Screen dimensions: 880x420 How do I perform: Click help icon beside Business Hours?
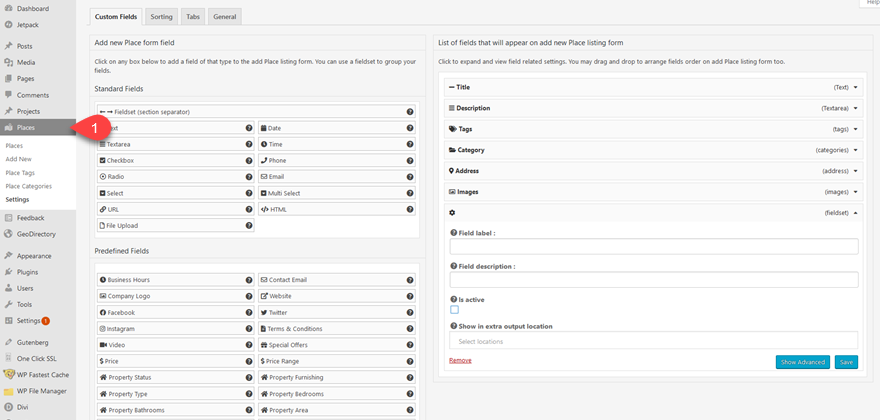click(x=249, y=280)
